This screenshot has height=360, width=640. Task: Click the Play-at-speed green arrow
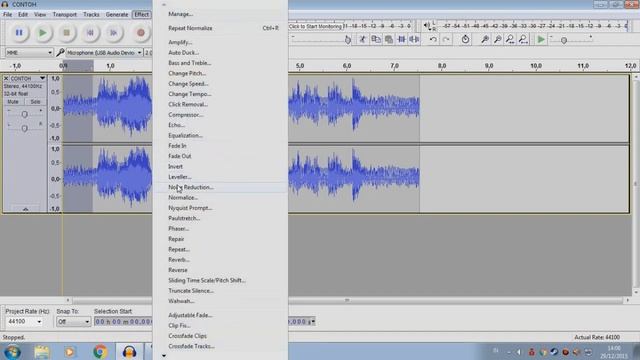click(541, 39)
